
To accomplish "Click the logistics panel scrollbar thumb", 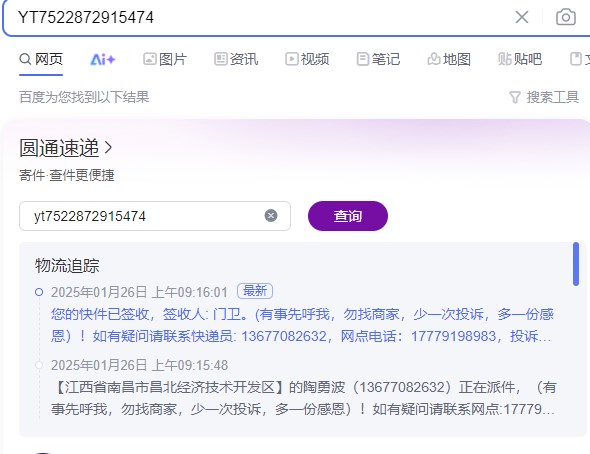I will click(x=576, y=264).
